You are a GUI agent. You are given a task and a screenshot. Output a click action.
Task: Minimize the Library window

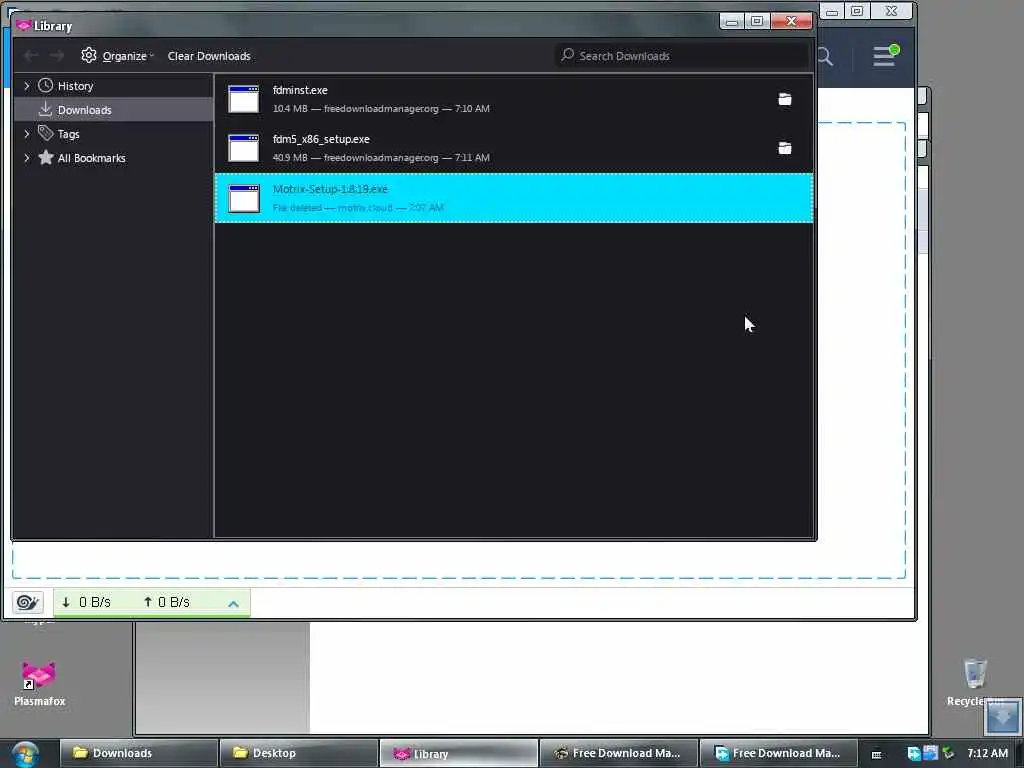[x=732, y=22]
